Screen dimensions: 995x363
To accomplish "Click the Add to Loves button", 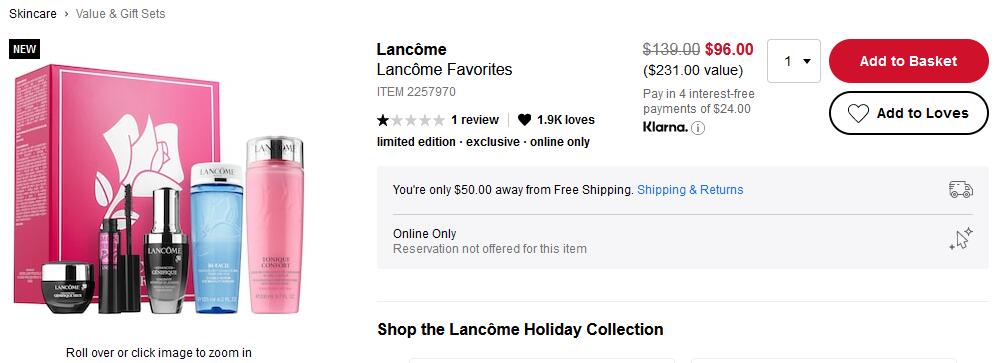I will pos(908,113).
